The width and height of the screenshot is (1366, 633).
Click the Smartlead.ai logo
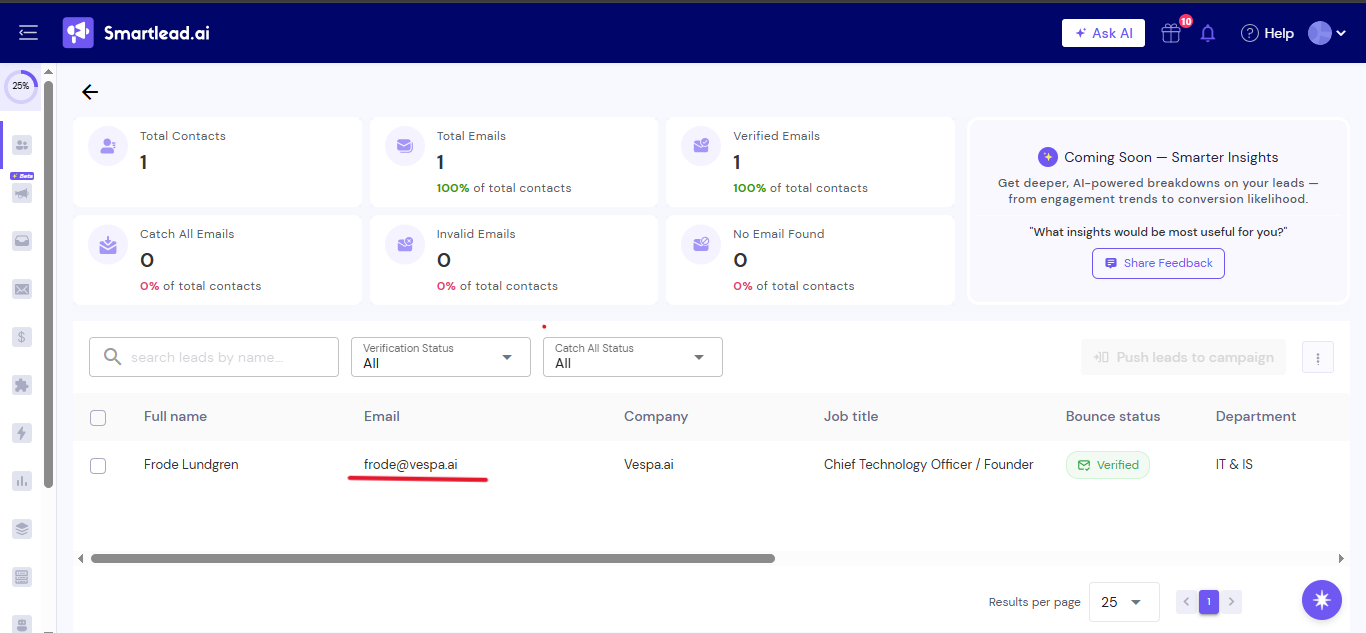(x=136, y=33)
